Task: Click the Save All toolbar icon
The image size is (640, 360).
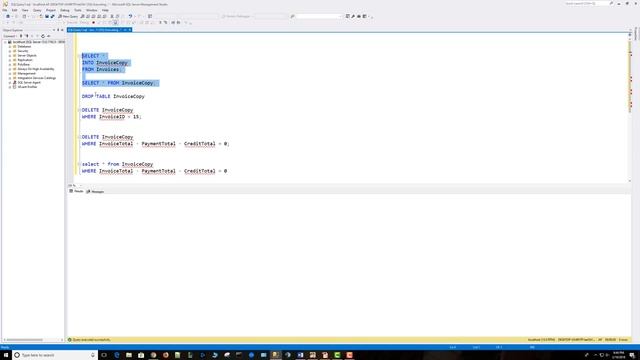Action: tap(52, 16)
